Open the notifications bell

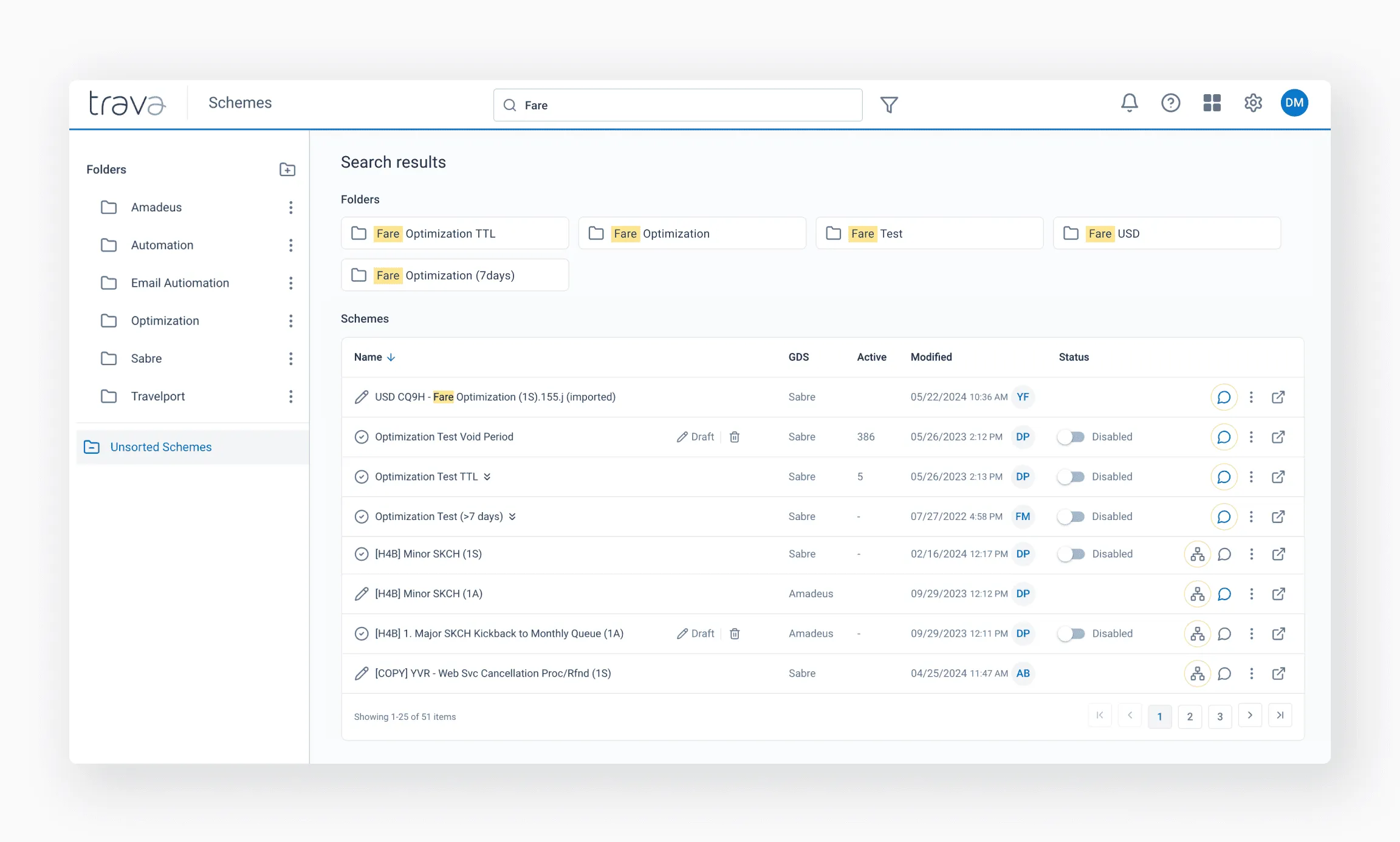point(1129,103)
